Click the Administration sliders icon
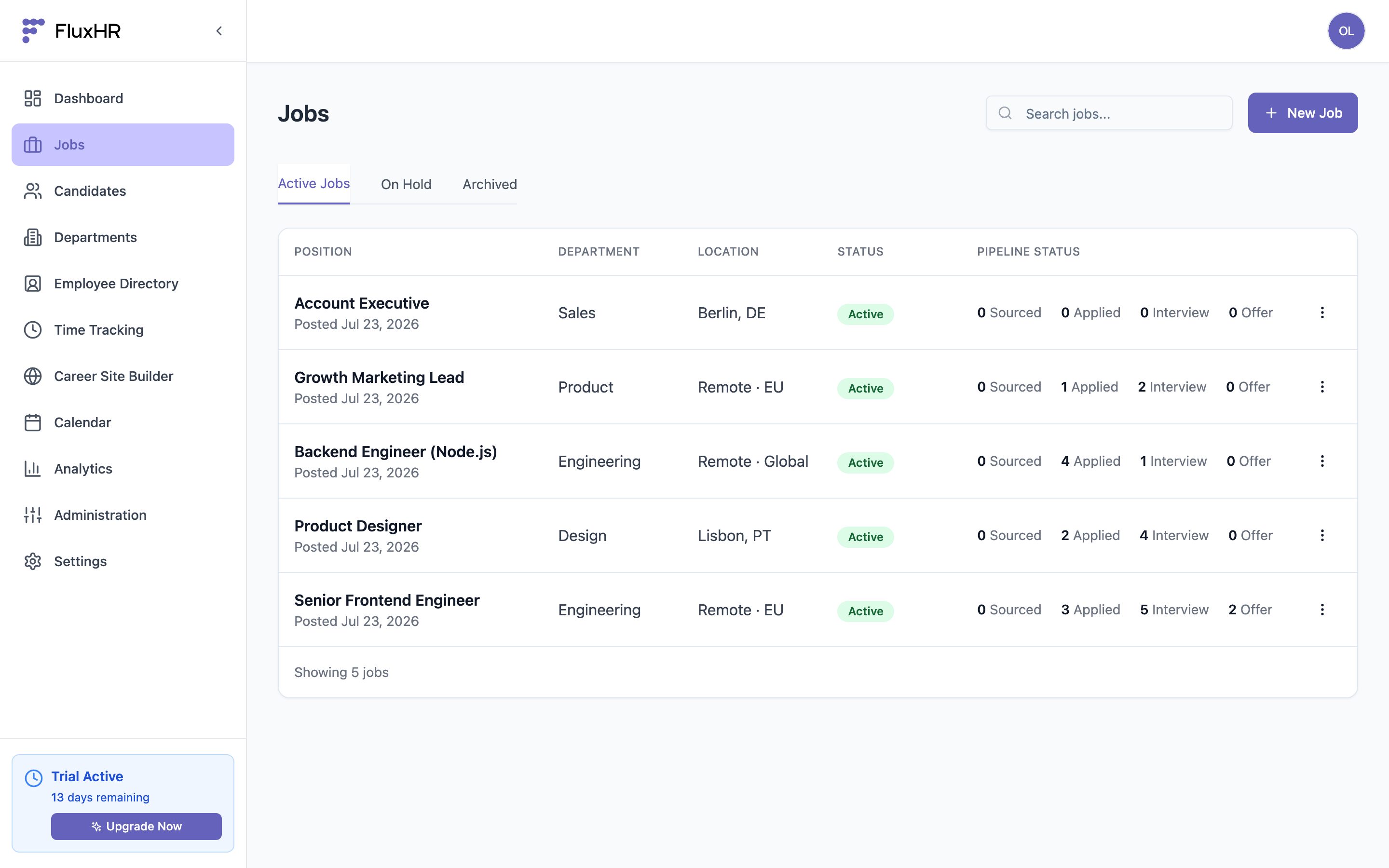The width and height of the screenshot is (1389, 868). coord(33,515)
